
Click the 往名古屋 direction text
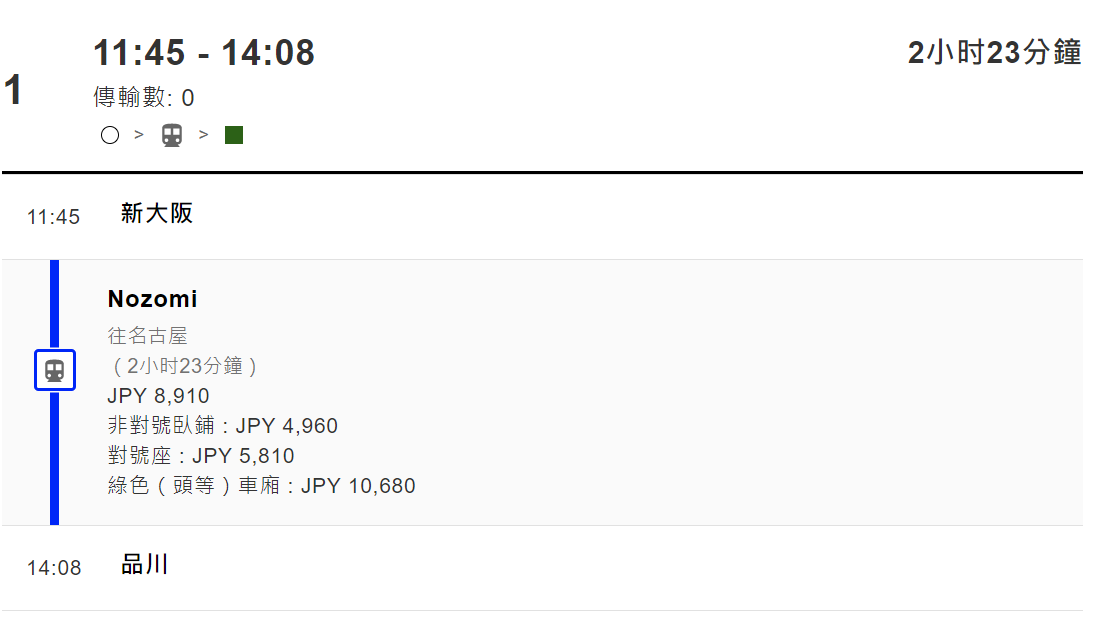(x=148, y=336)
